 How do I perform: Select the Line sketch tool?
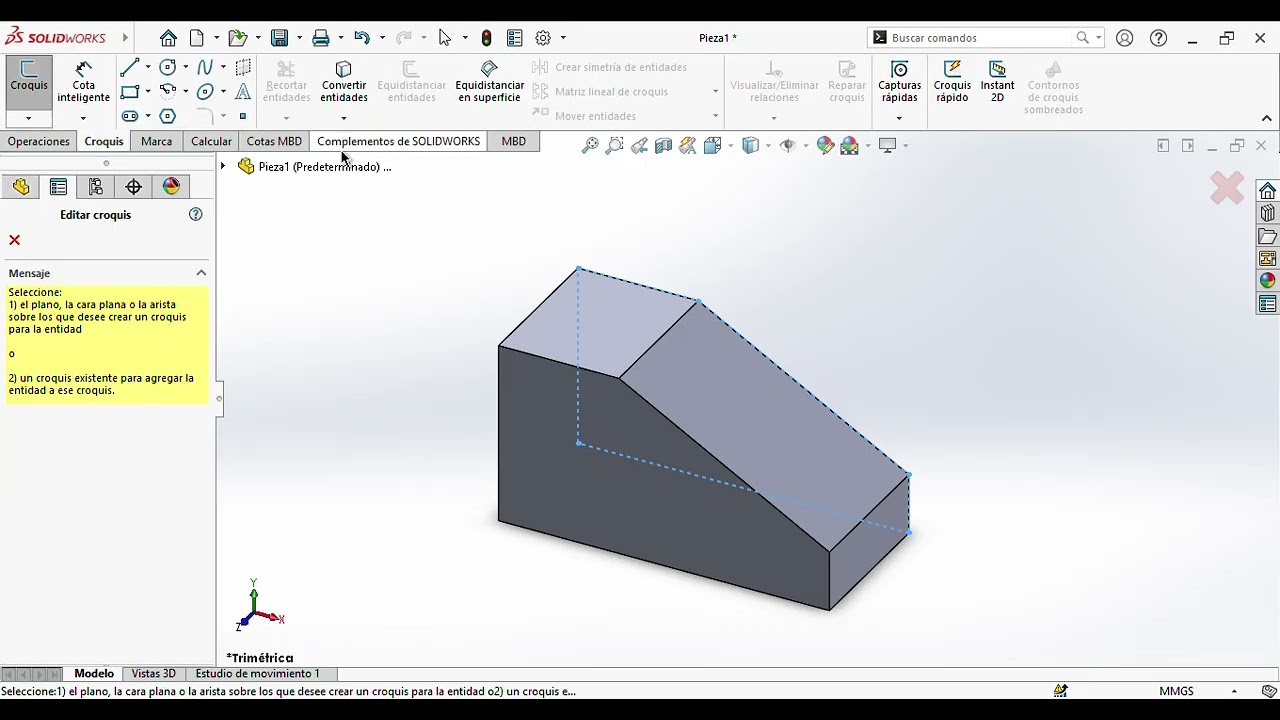pos(129,67)
